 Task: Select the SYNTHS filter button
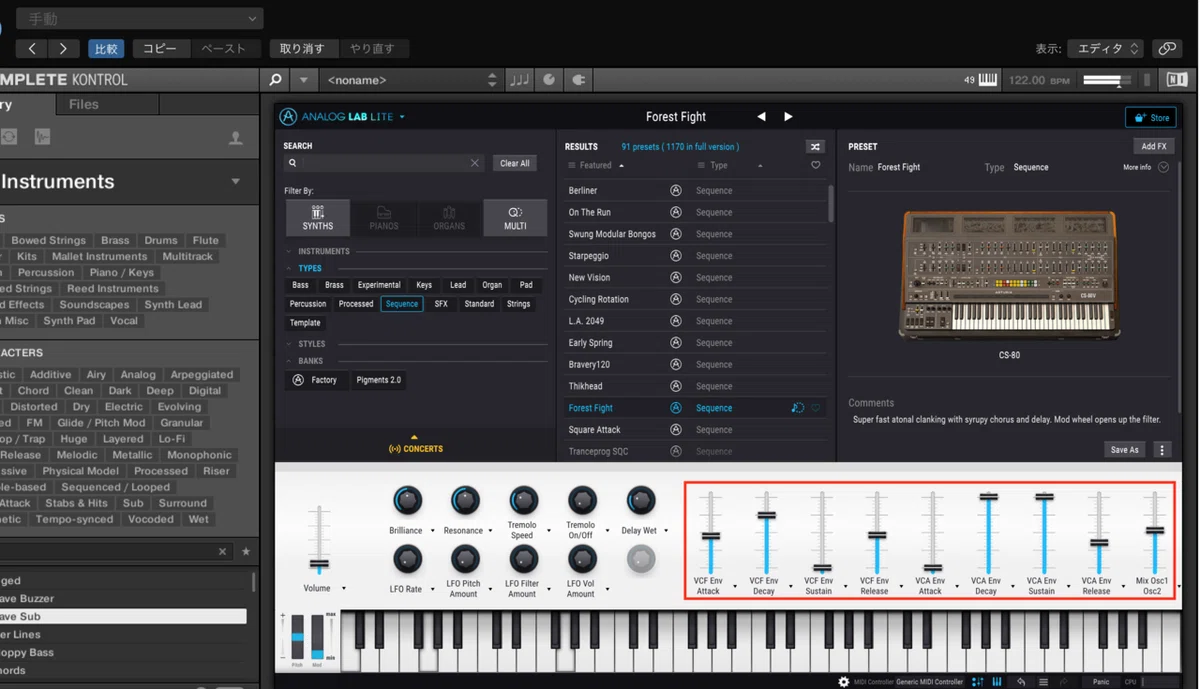pos(318,217)
